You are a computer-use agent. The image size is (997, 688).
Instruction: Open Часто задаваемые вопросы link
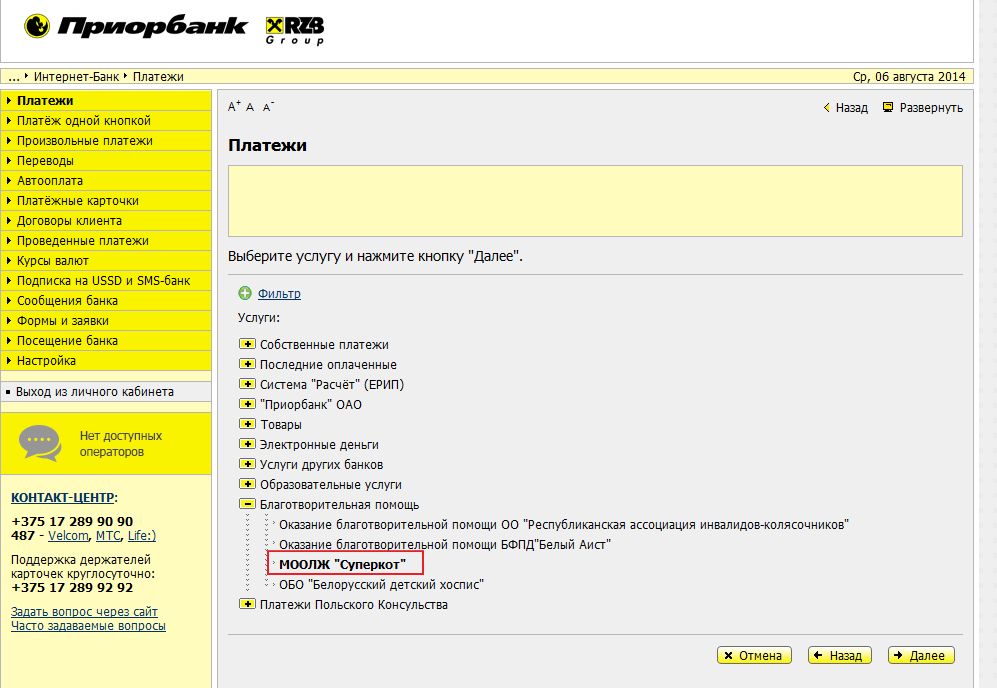point(88,626)
